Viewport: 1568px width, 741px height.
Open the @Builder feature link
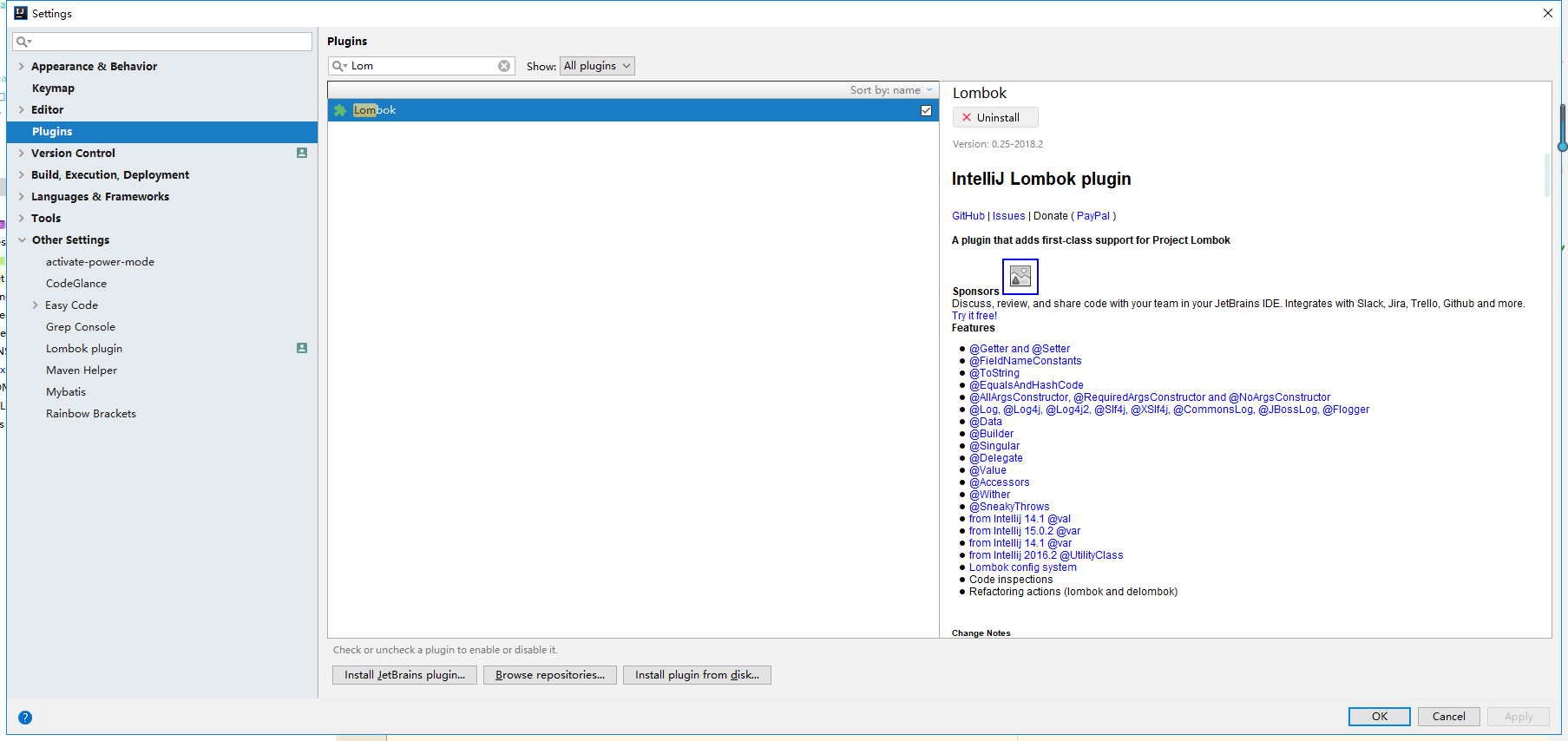coord(991,434)
